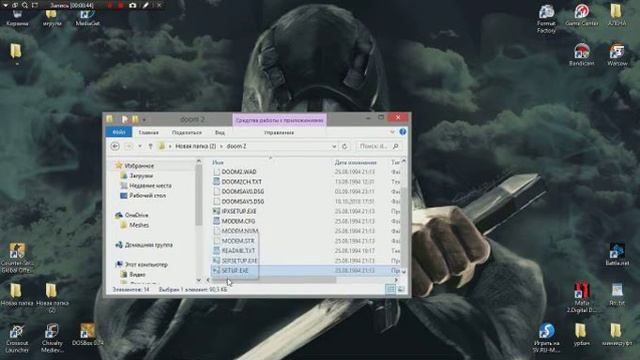
Task: Open the Корзина recycle bin desktop icon
Action: [17, 18]
